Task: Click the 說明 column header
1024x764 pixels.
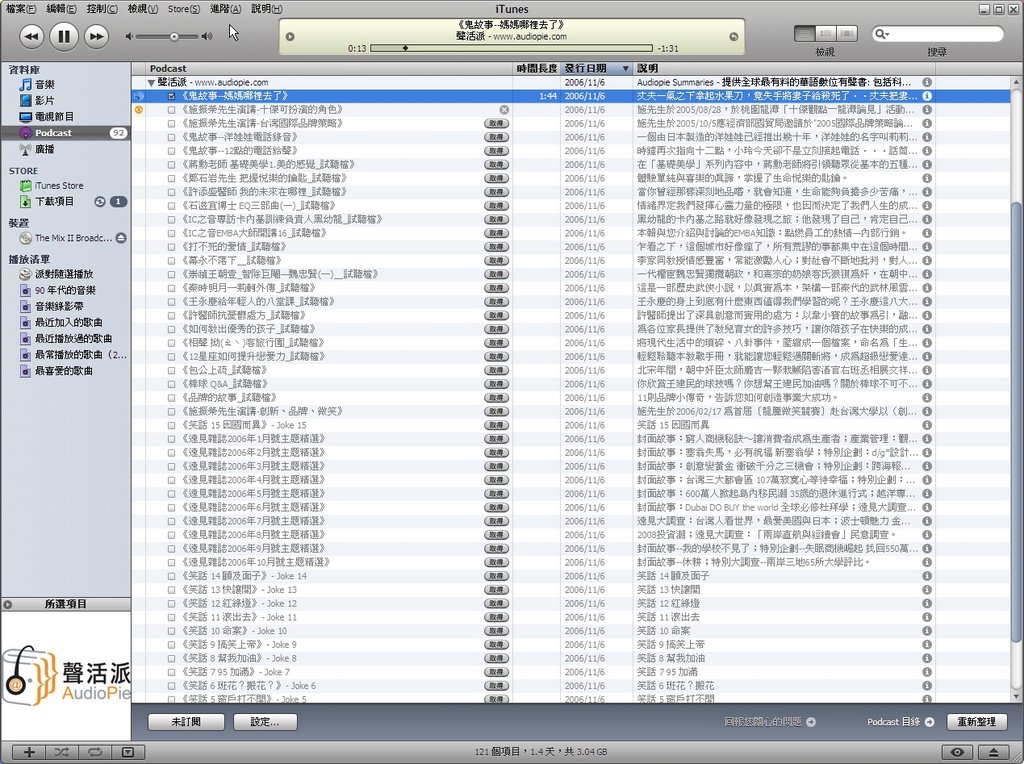Action: tap(784, 69)
